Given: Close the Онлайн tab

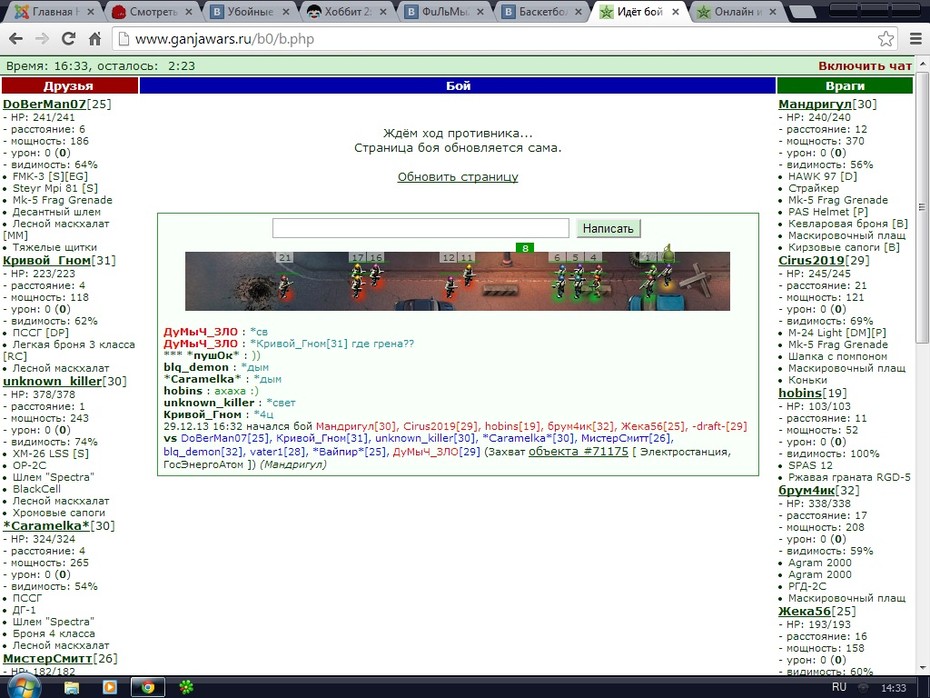Looking at the screenshot, I should (772, 11).
